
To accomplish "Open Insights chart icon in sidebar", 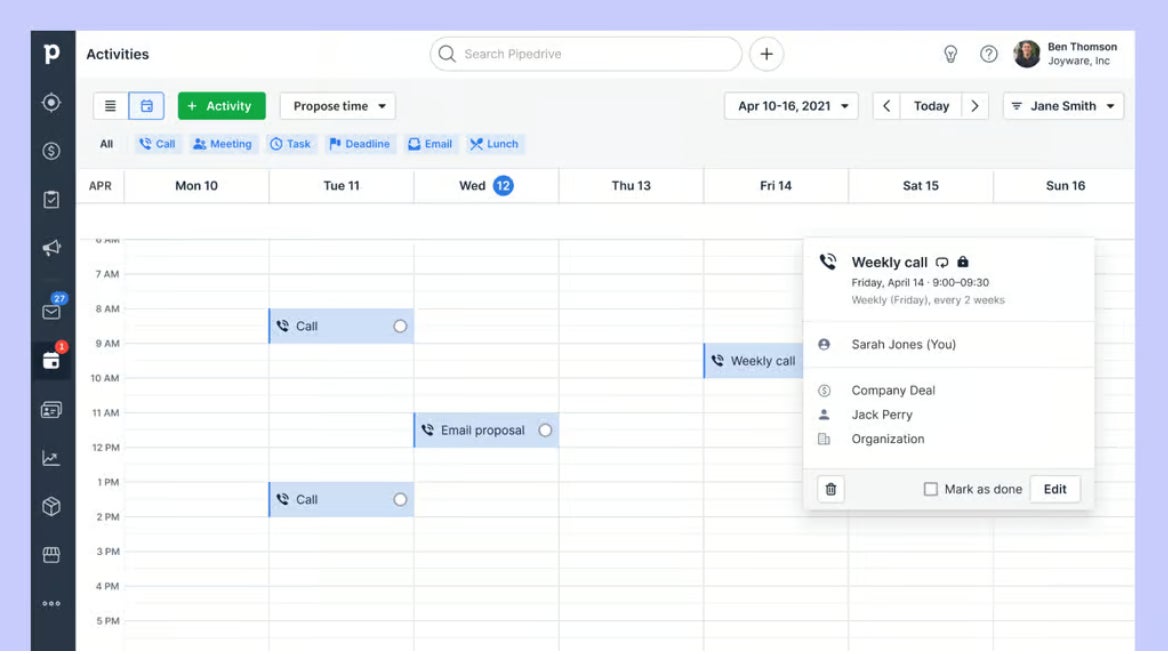I will coord(51,458).
